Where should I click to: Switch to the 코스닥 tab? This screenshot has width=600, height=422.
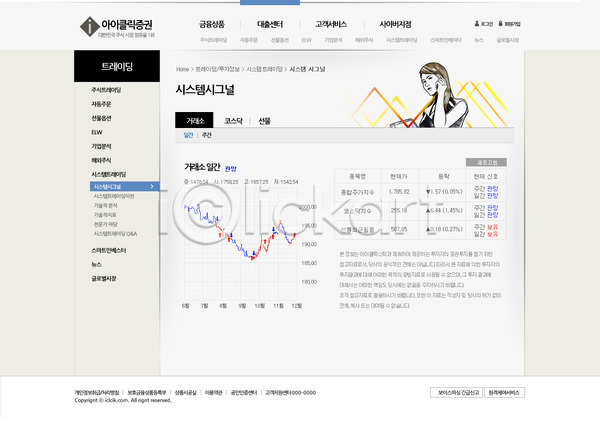click(x=233, y=120)
